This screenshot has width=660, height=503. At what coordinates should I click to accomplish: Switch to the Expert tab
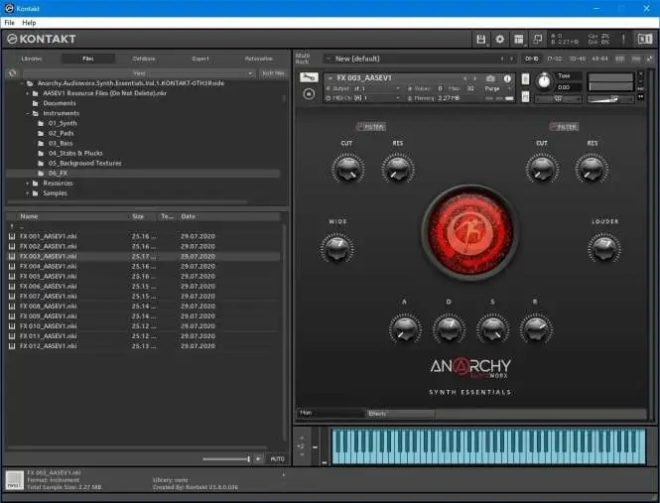click(x=200, y=59)
